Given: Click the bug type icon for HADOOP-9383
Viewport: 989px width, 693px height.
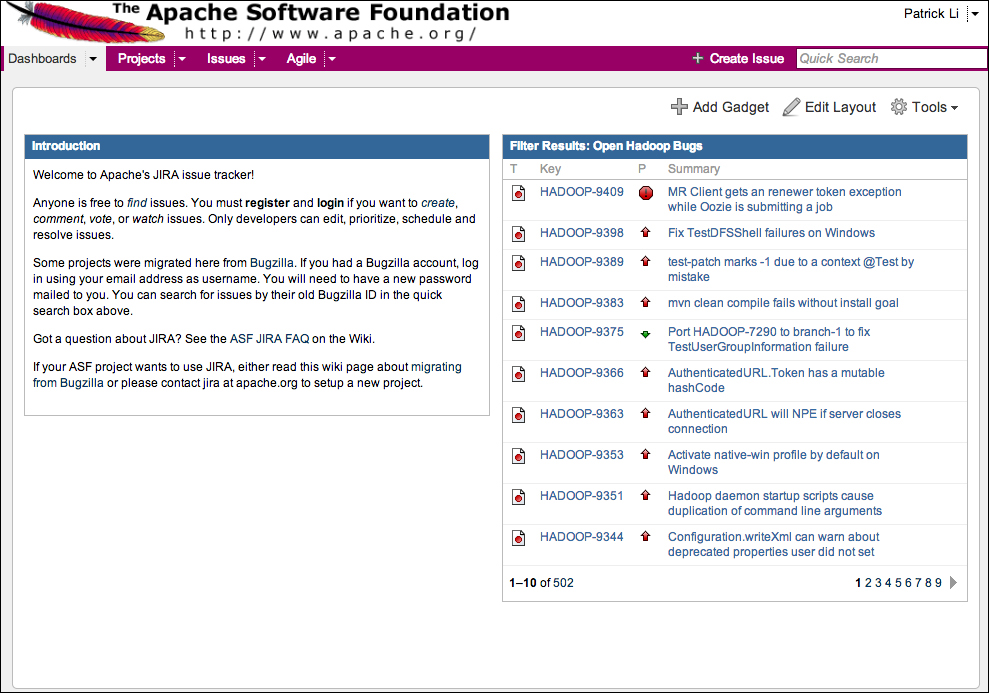Looking at the screenshot, I should pyautogui.click(x=518, y=304).
